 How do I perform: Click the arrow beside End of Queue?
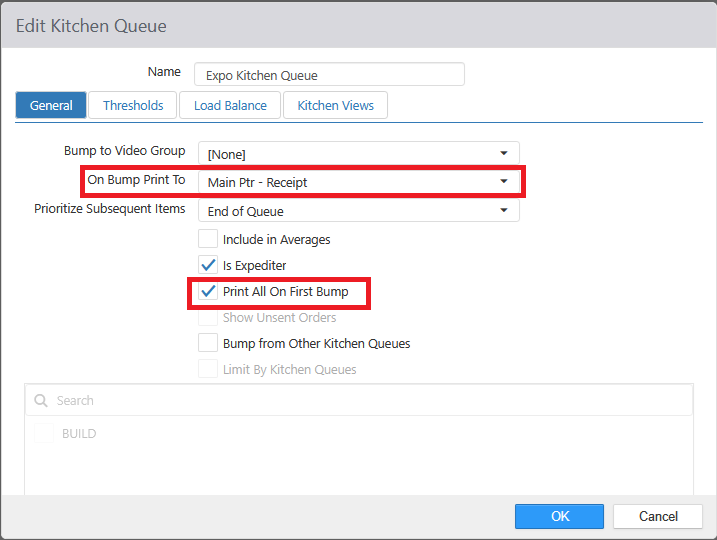coord(503,210)
